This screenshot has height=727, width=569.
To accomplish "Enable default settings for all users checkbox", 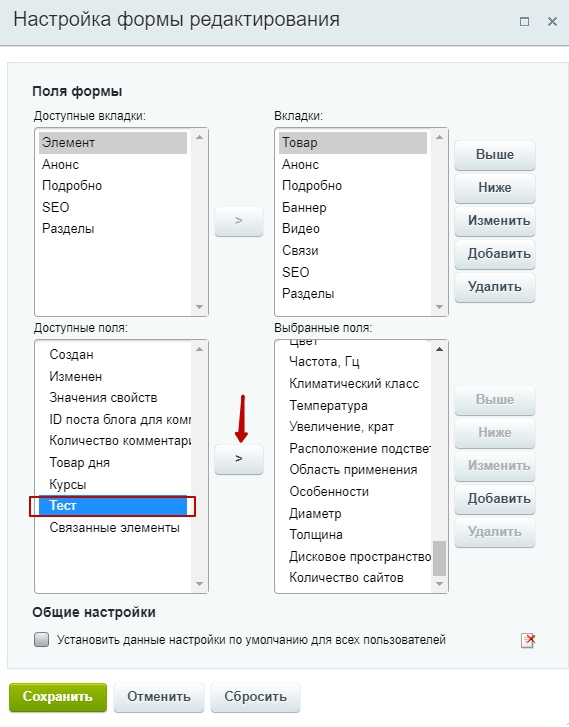I will 42,640.
